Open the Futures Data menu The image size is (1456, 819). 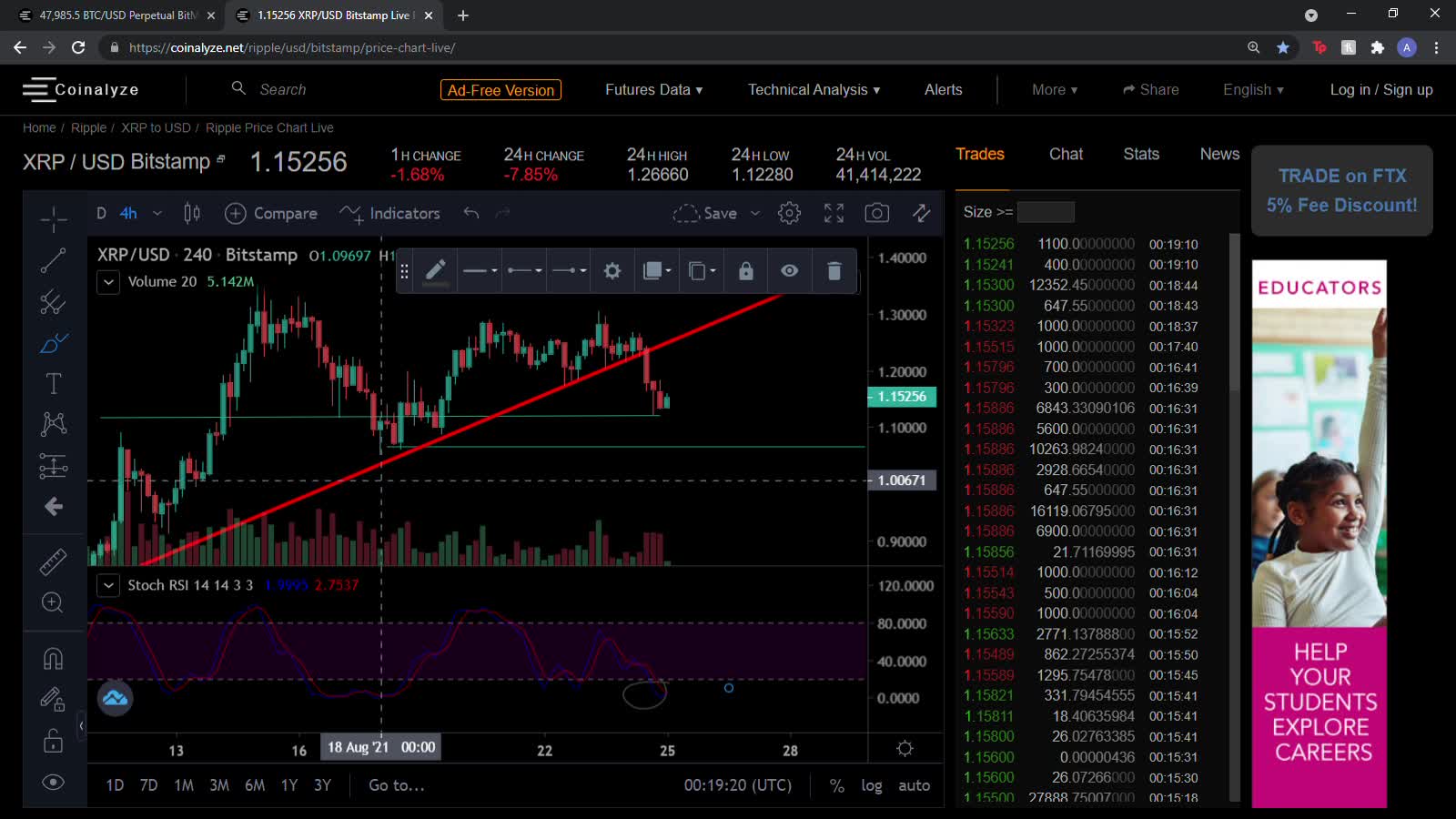coord(653,89)
